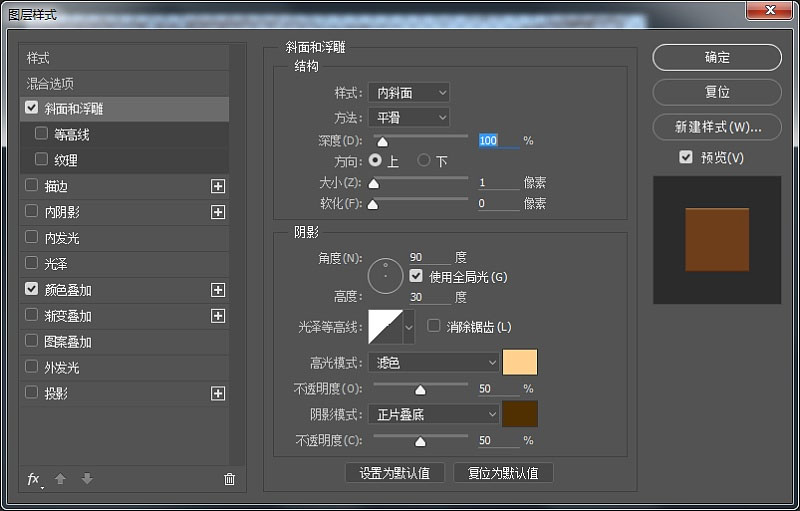The width and height of the screenshot is (800, 511).
Task: Select the 光泽 effect row
Action: [124, 264]
